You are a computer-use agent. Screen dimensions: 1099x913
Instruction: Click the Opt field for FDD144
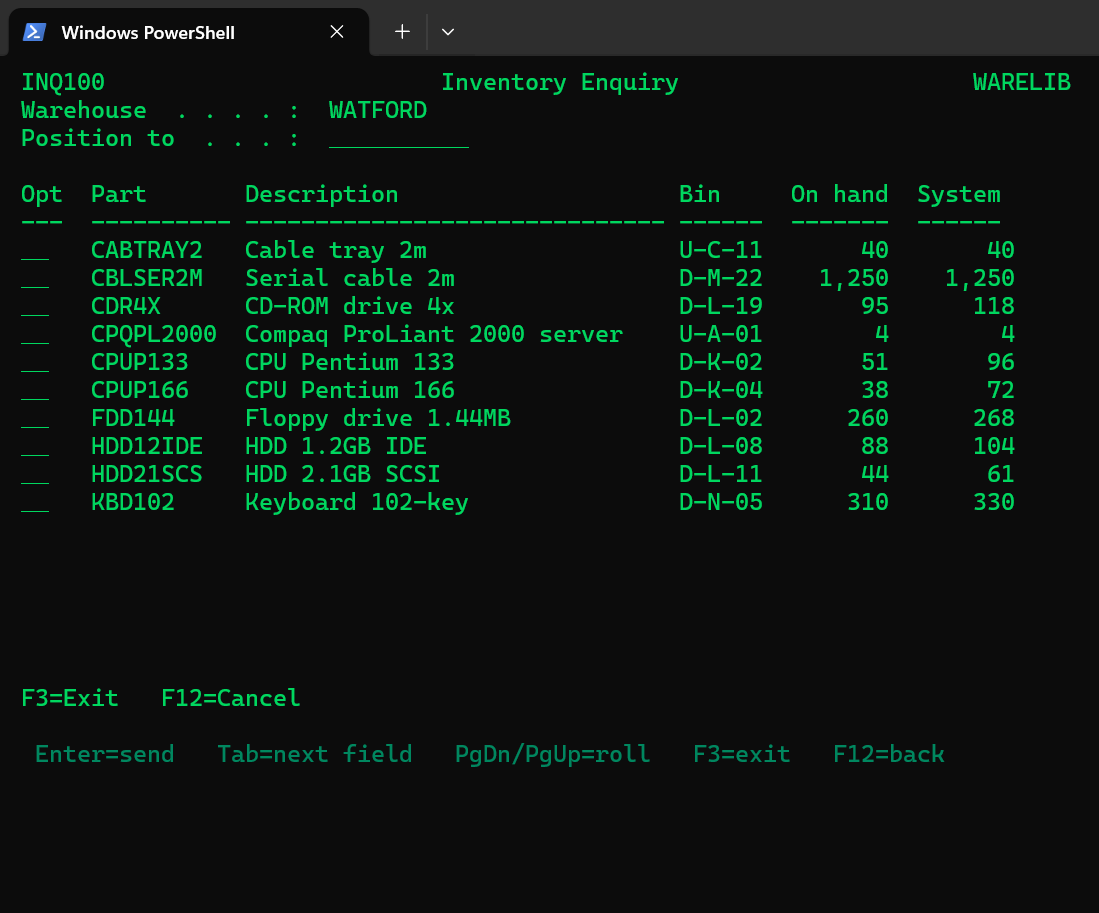coord(35,418)
